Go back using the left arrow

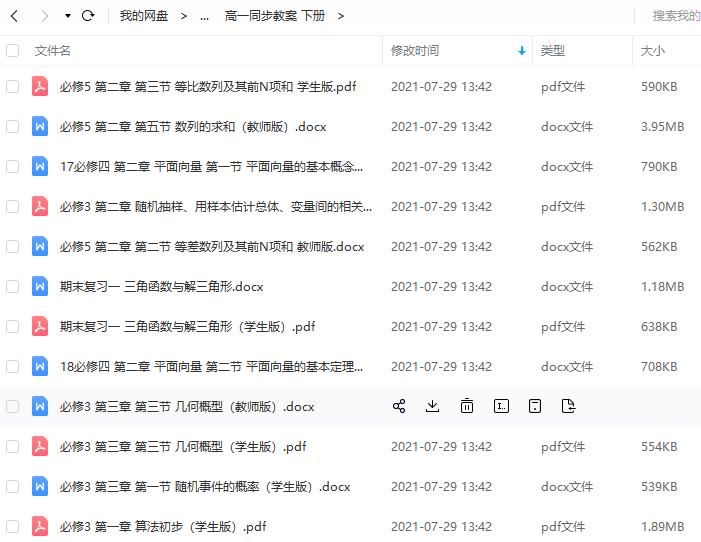14,16
